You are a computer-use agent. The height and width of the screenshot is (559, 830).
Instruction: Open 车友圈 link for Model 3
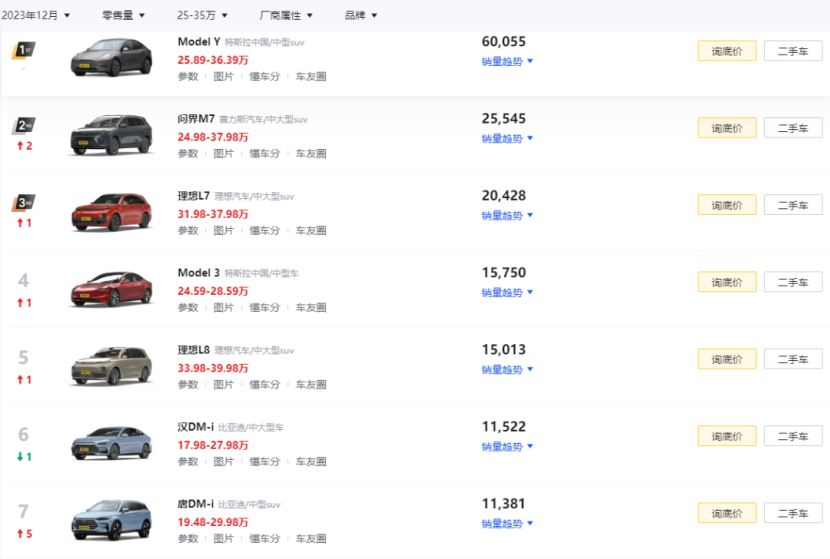click(311, 308)
